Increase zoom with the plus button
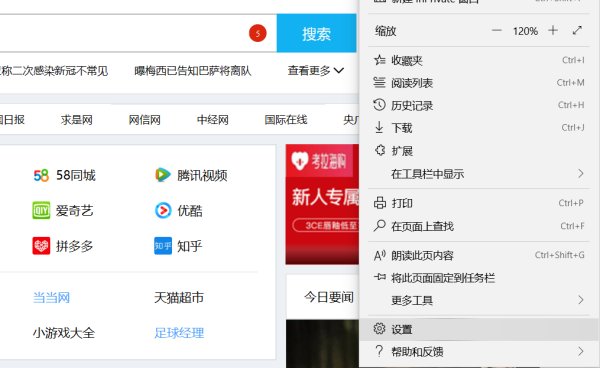 (x=553, y=30)
